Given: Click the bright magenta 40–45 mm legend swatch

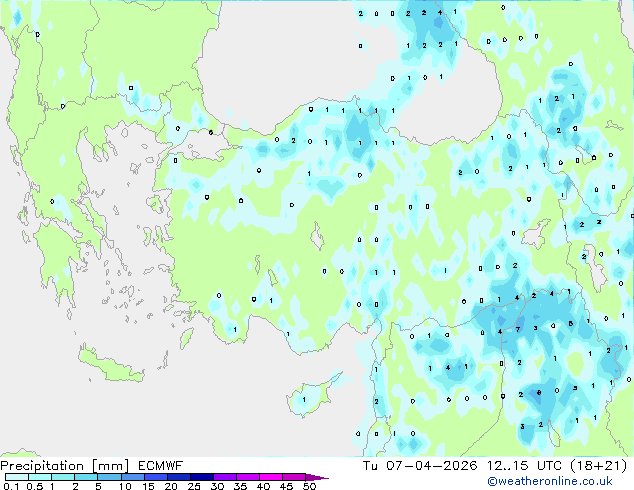Looking at the screenshot, I should 271,477.
